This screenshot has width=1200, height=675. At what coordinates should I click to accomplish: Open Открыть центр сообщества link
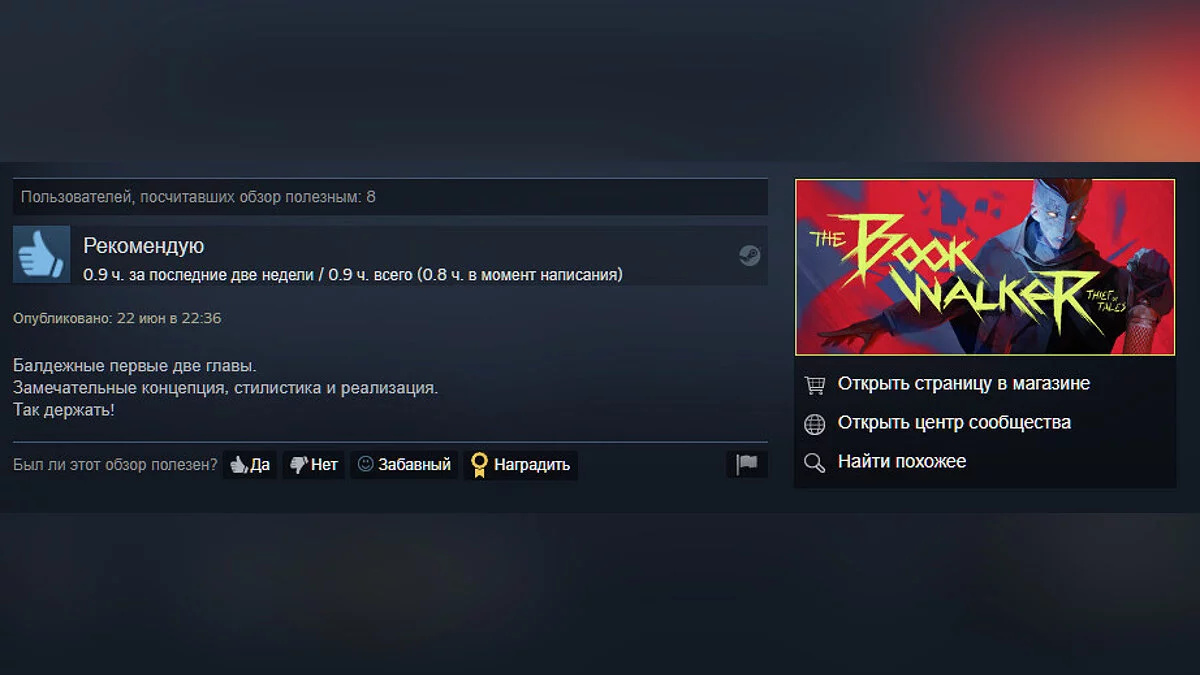coord(954,423)
